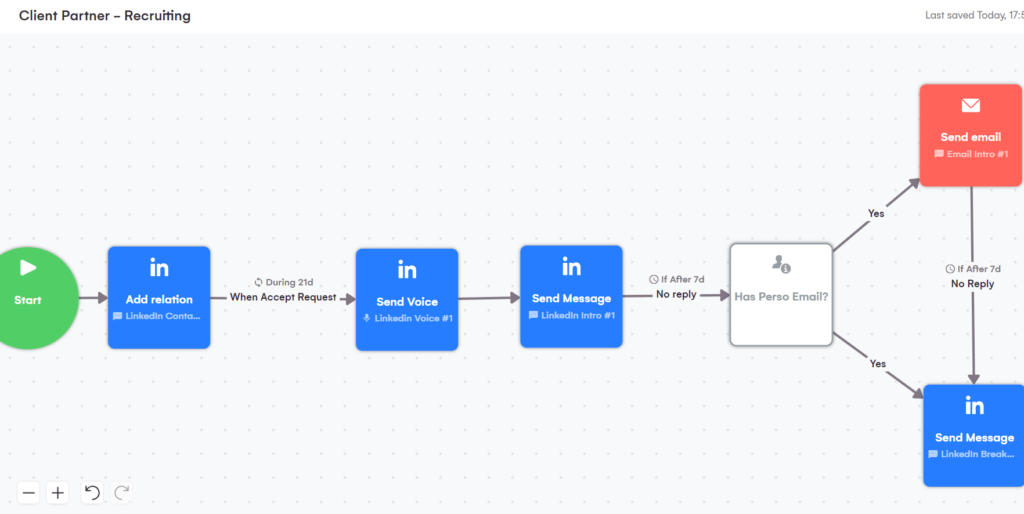Click the person icon in Has Perso Email node
Screen dimensions: 1024x514
[x=781, y=264]
